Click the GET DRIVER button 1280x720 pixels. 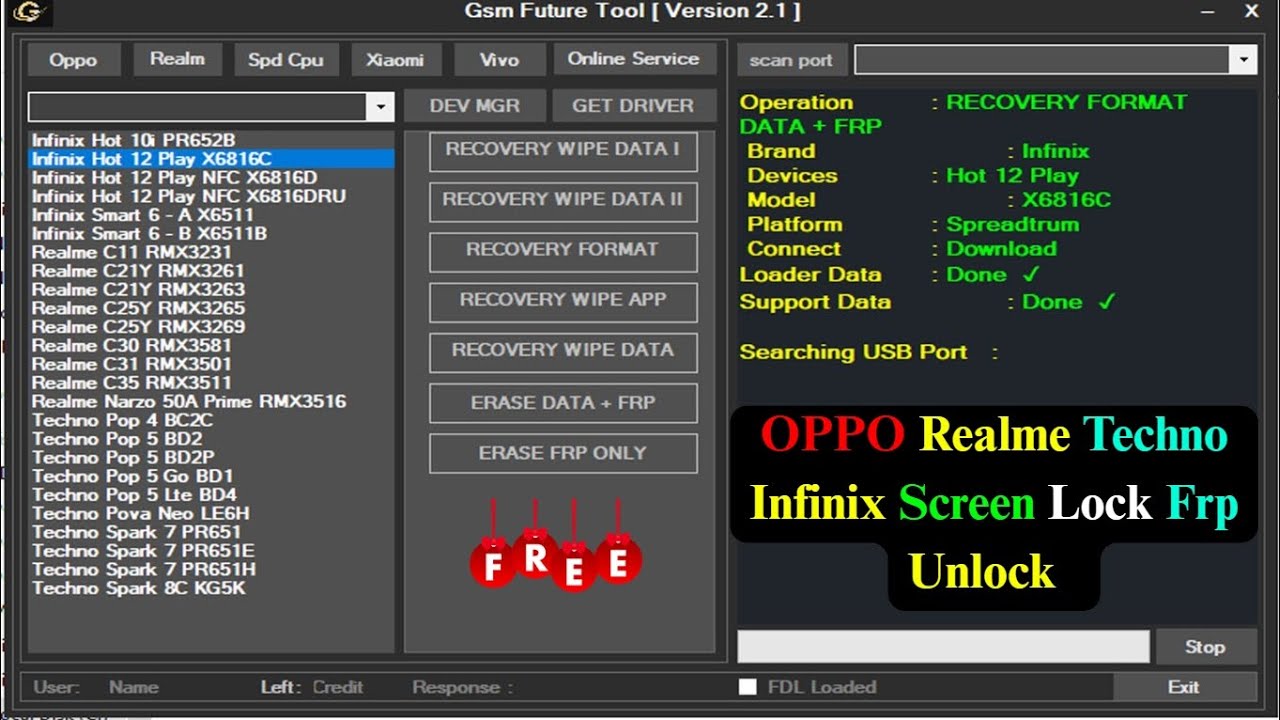pyautogui.click(x=633, y=106)
